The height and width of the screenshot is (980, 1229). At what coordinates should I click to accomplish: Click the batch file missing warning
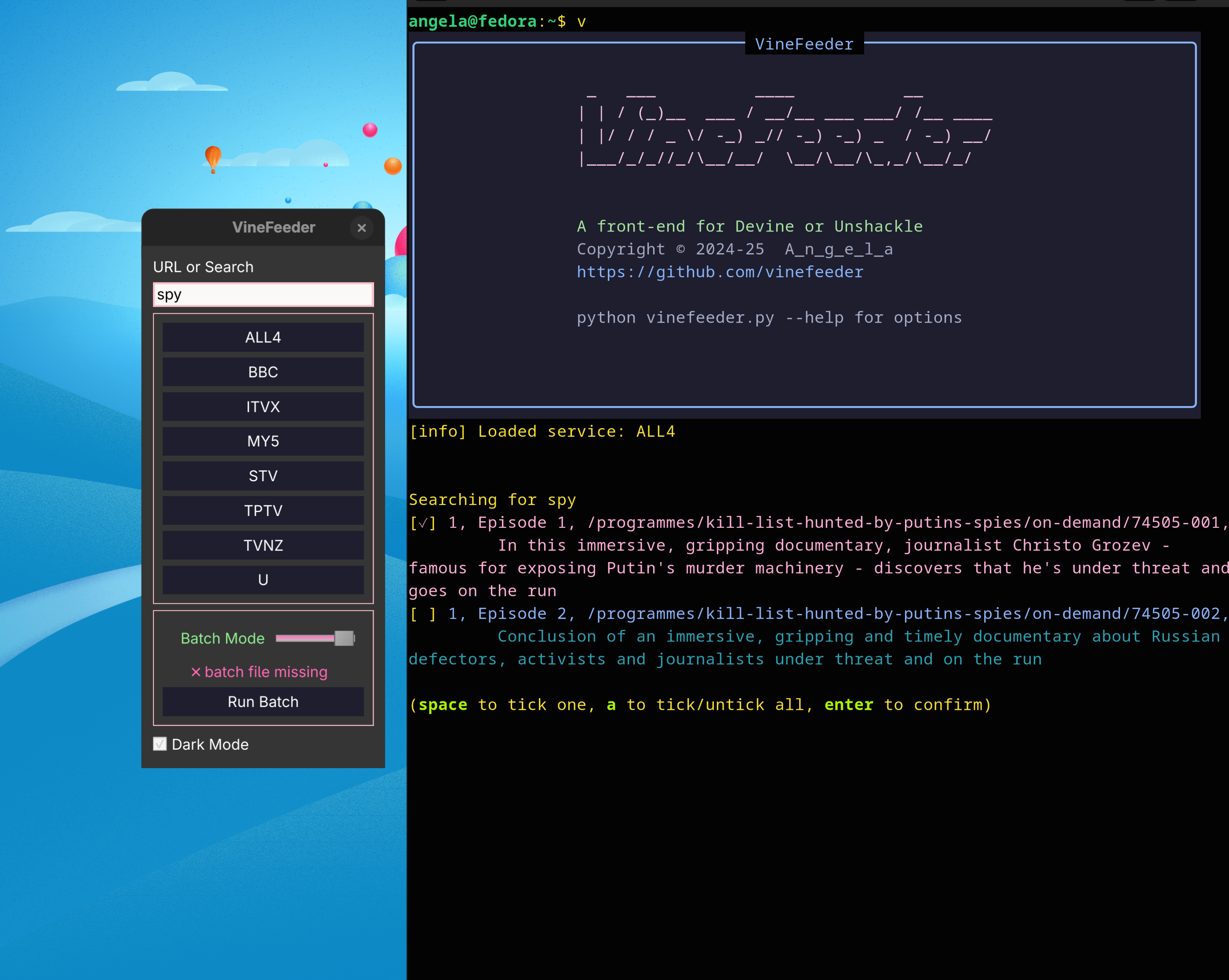coord(259,672)
